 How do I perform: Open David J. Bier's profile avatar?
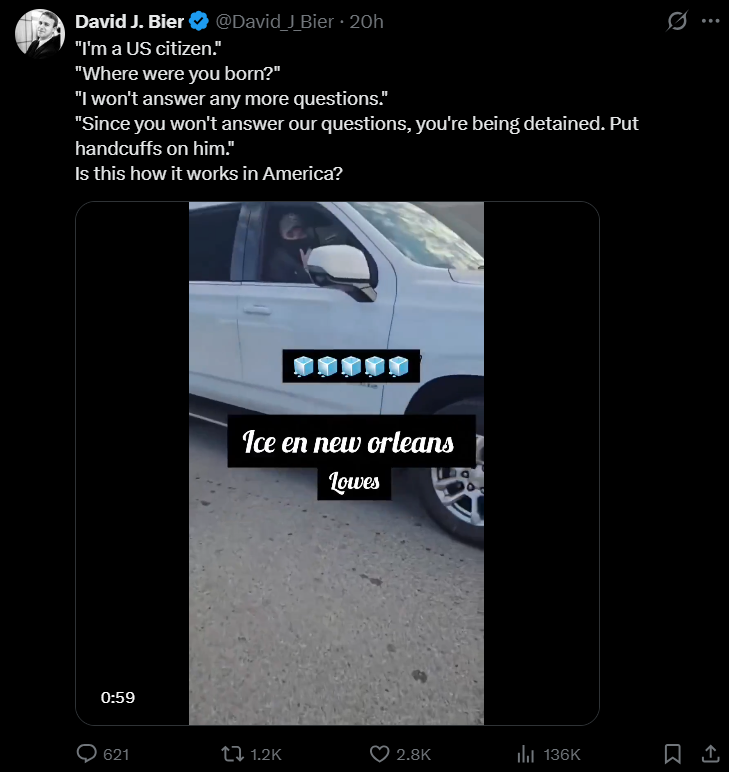39,33
